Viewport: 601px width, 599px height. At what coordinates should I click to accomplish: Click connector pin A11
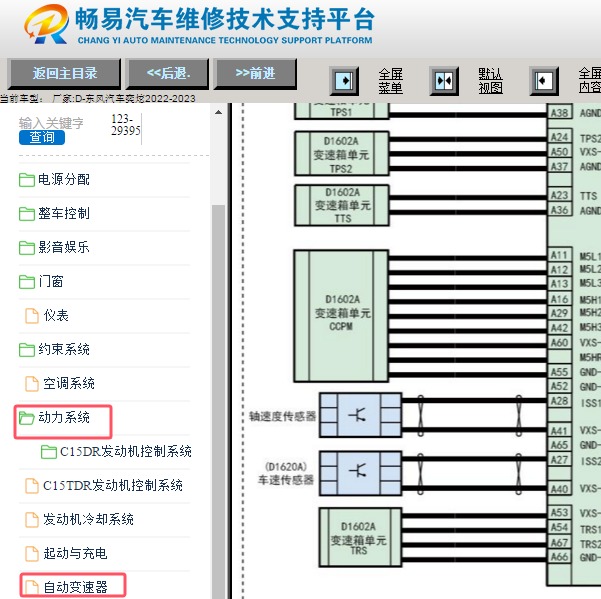[559, 255]
